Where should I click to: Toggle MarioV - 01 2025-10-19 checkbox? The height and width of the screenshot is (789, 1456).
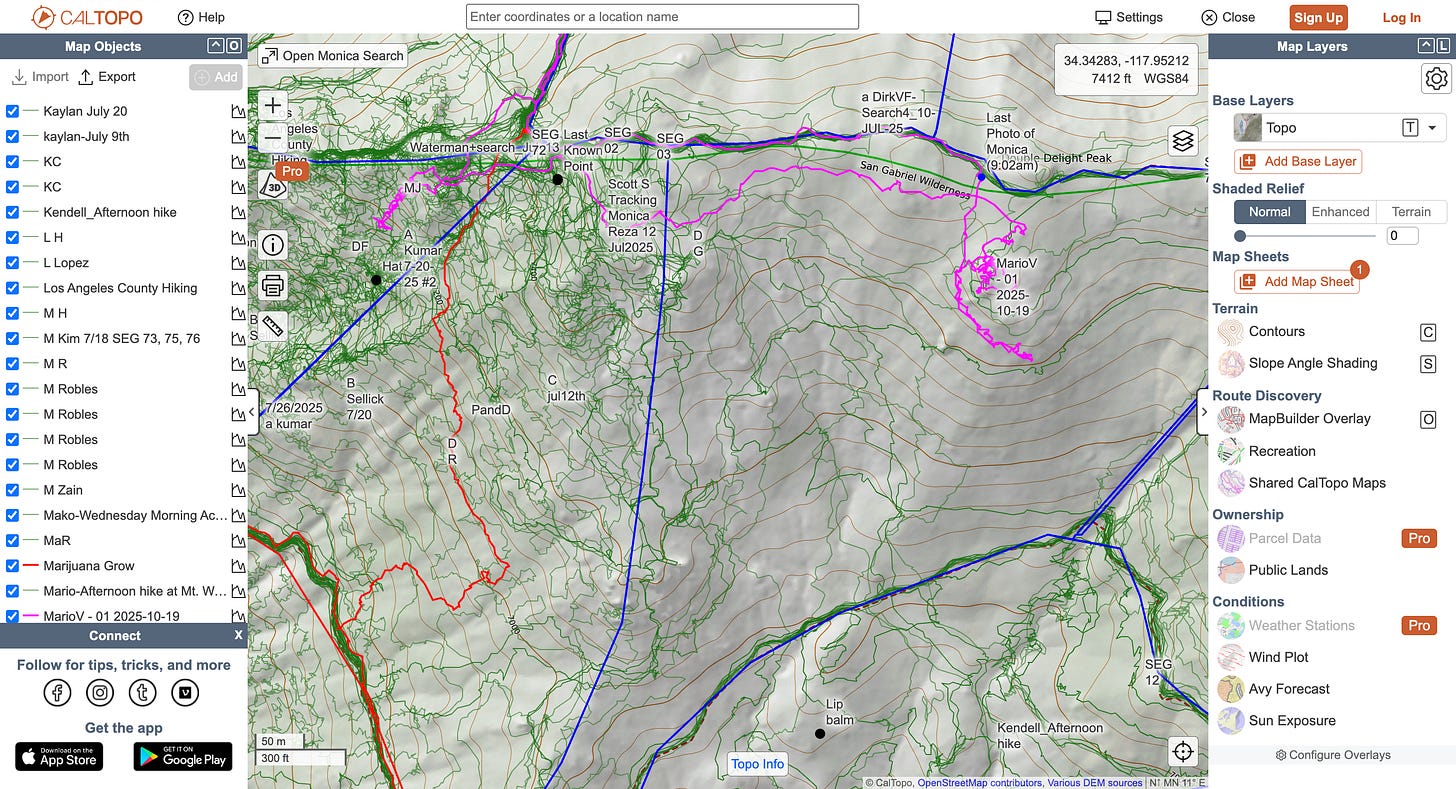[13, 616]
